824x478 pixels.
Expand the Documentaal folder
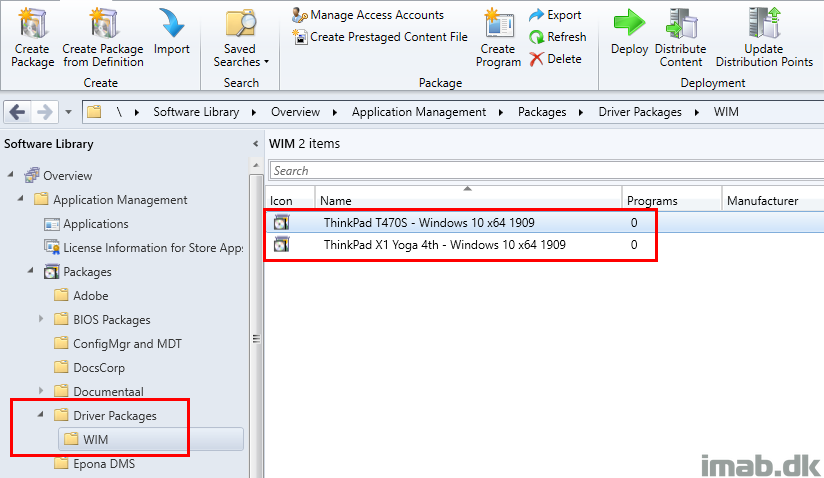(41, 390)
